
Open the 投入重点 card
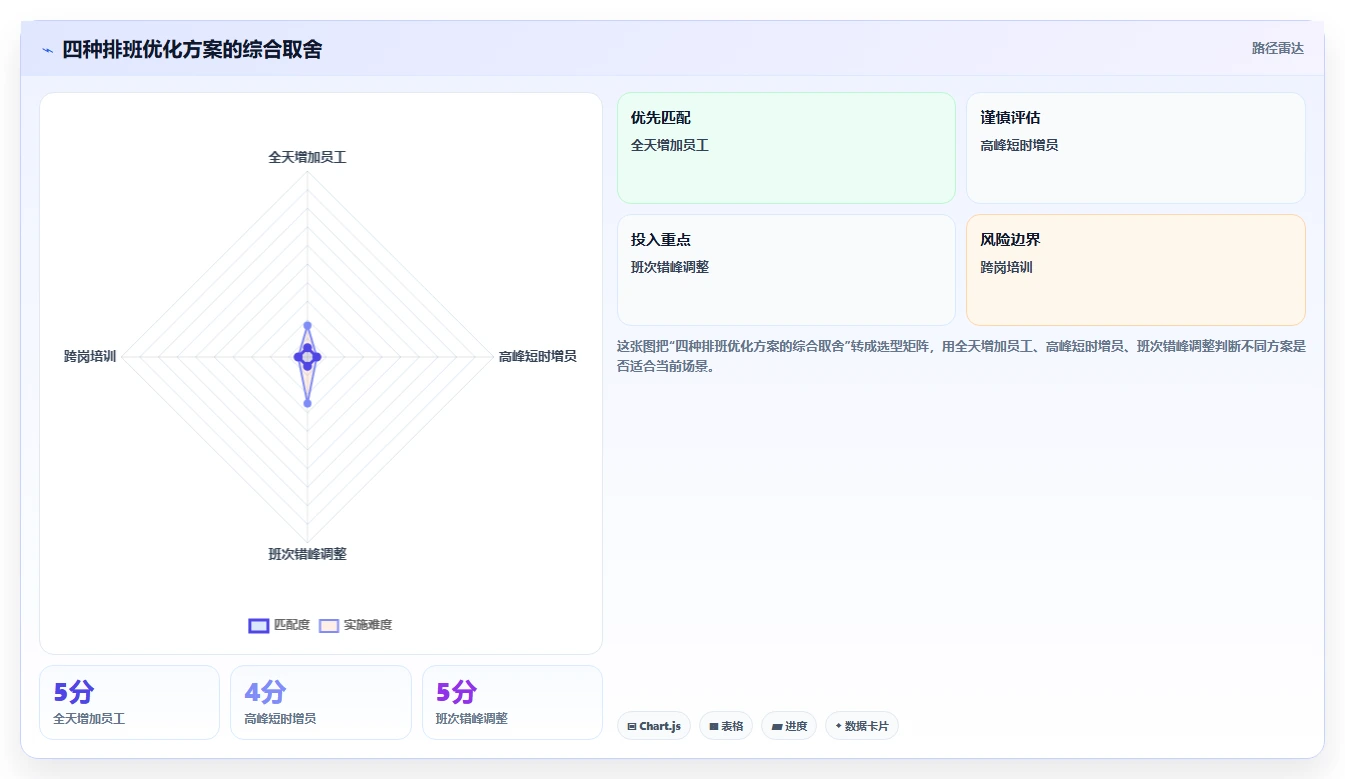786,270
